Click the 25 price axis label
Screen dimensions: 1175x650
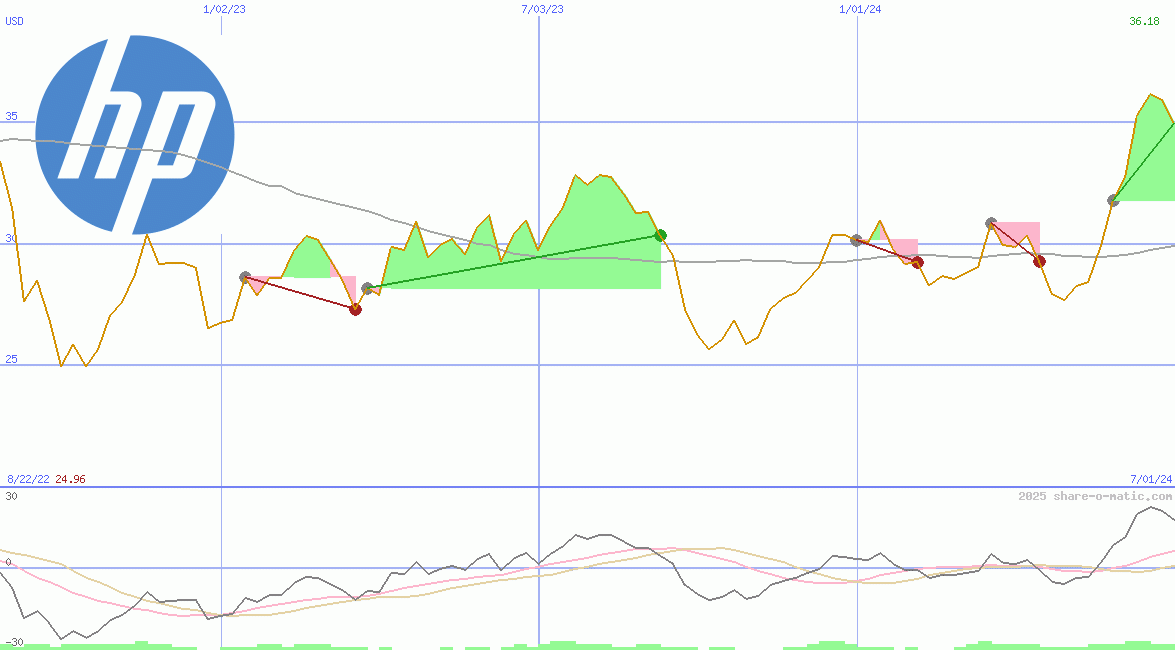pos(11,359)
